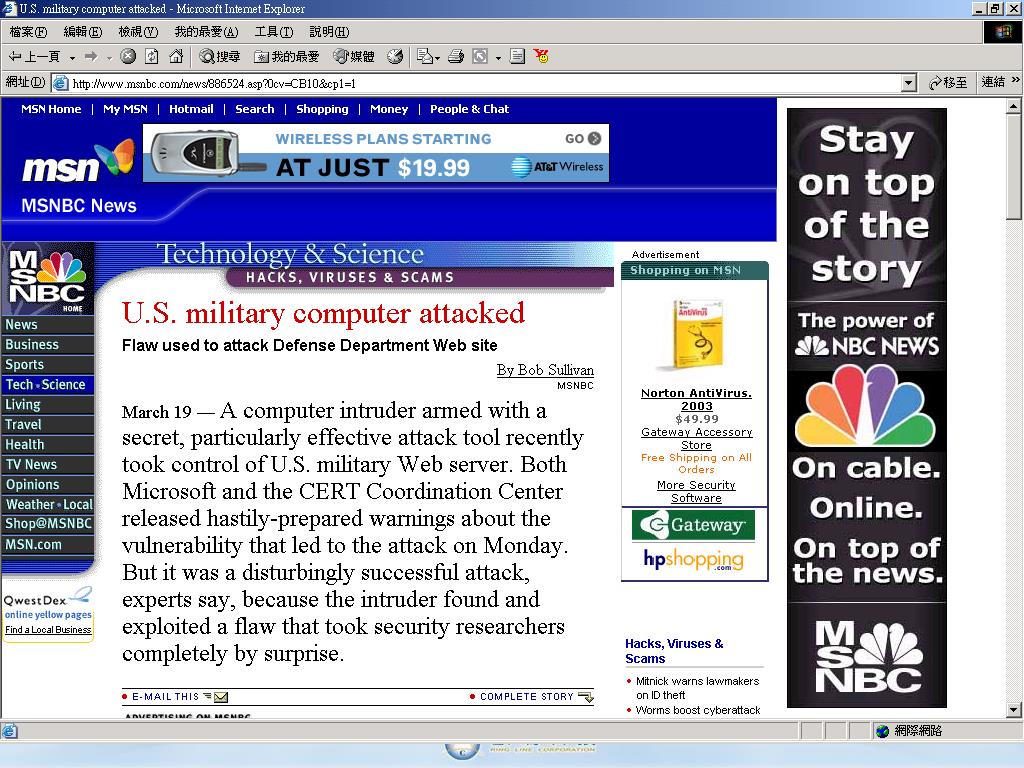
Task: Open the Mail button dropdown arrow
Action: pos(436,57)
